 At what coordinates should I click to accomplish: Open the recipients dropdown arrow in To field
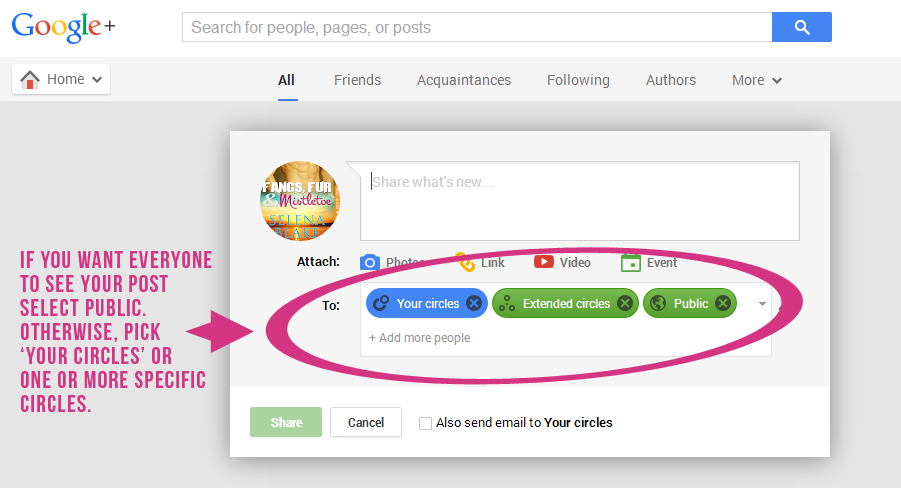click(762, 303)
